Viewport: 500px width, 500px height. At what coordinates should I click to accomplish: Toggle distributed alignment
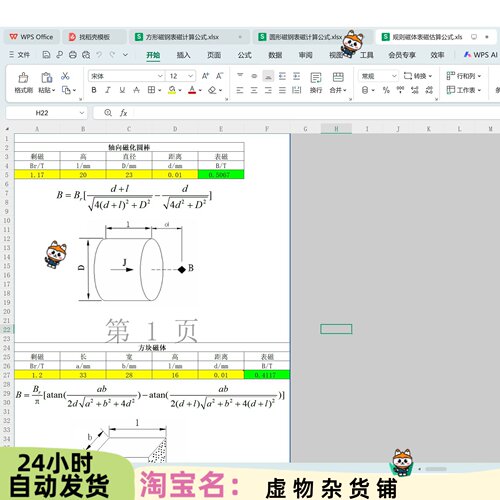click(x=296, y=90)
